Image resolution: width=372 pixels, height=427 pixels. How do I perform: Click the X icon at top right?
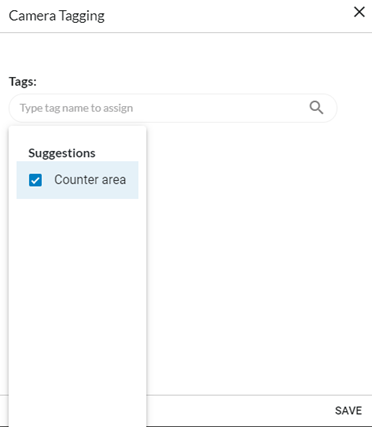coord(359,12)
